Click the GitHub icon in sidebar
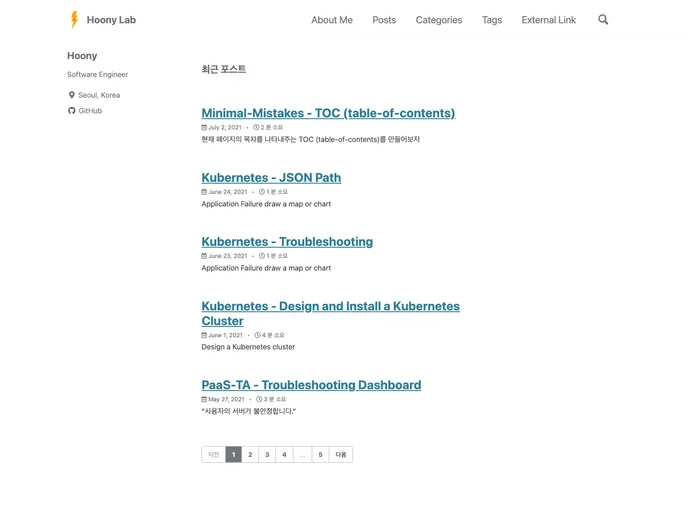Screen dimensions: 688x512 pos(72,111)
